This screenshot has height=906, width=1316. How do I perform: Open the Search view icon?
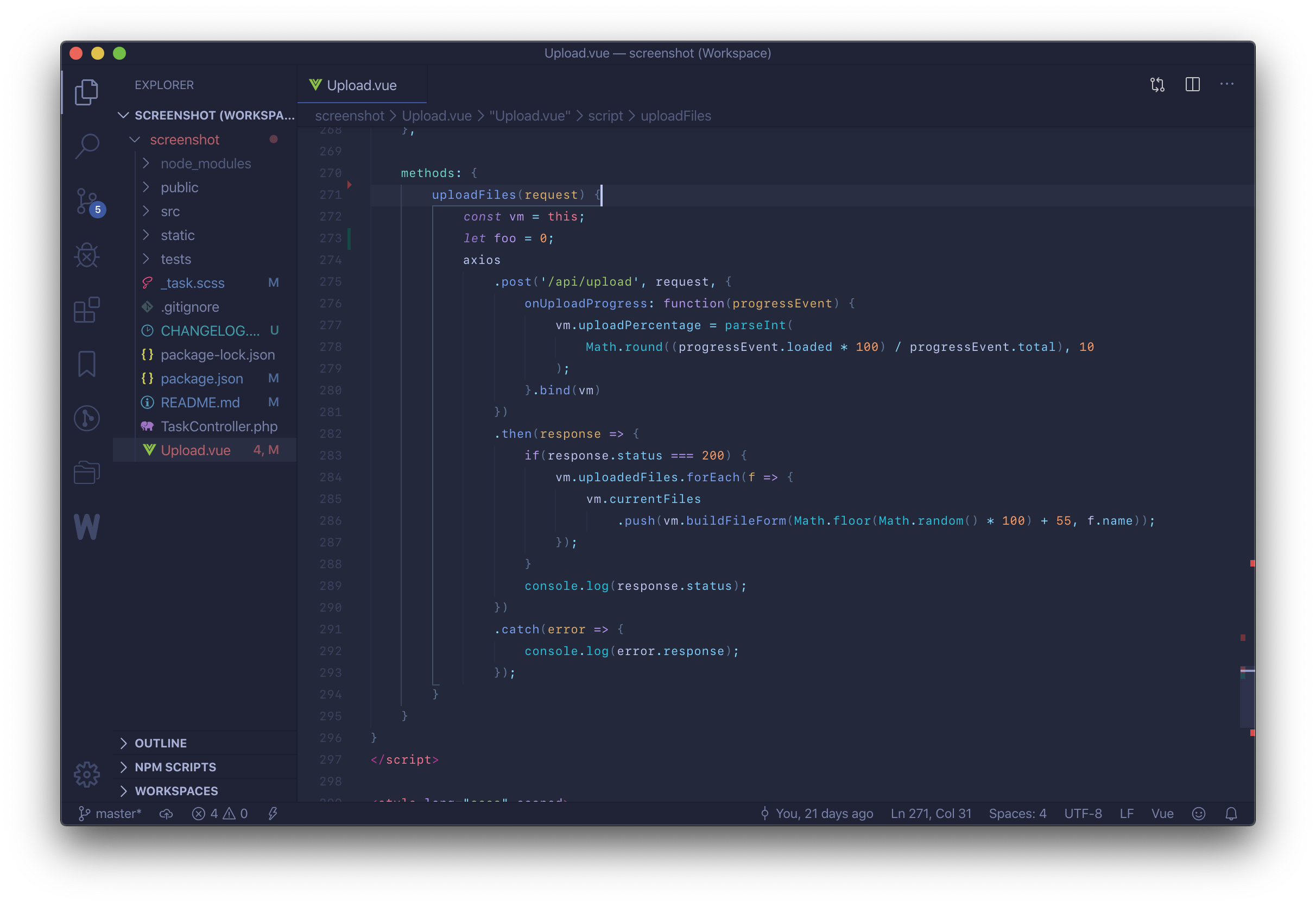[87, 146]
